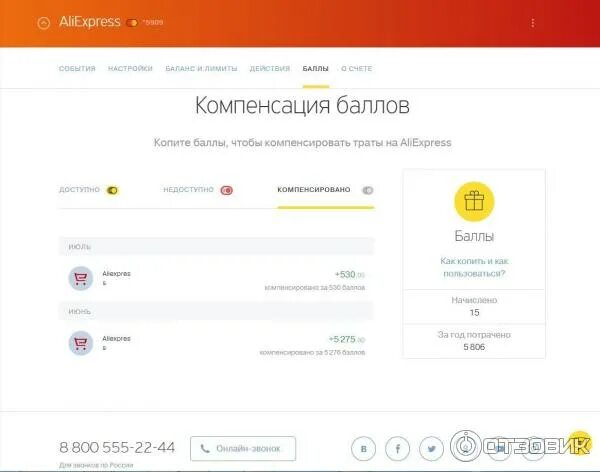Click the Онлайн-звонок button

[243, 448]
